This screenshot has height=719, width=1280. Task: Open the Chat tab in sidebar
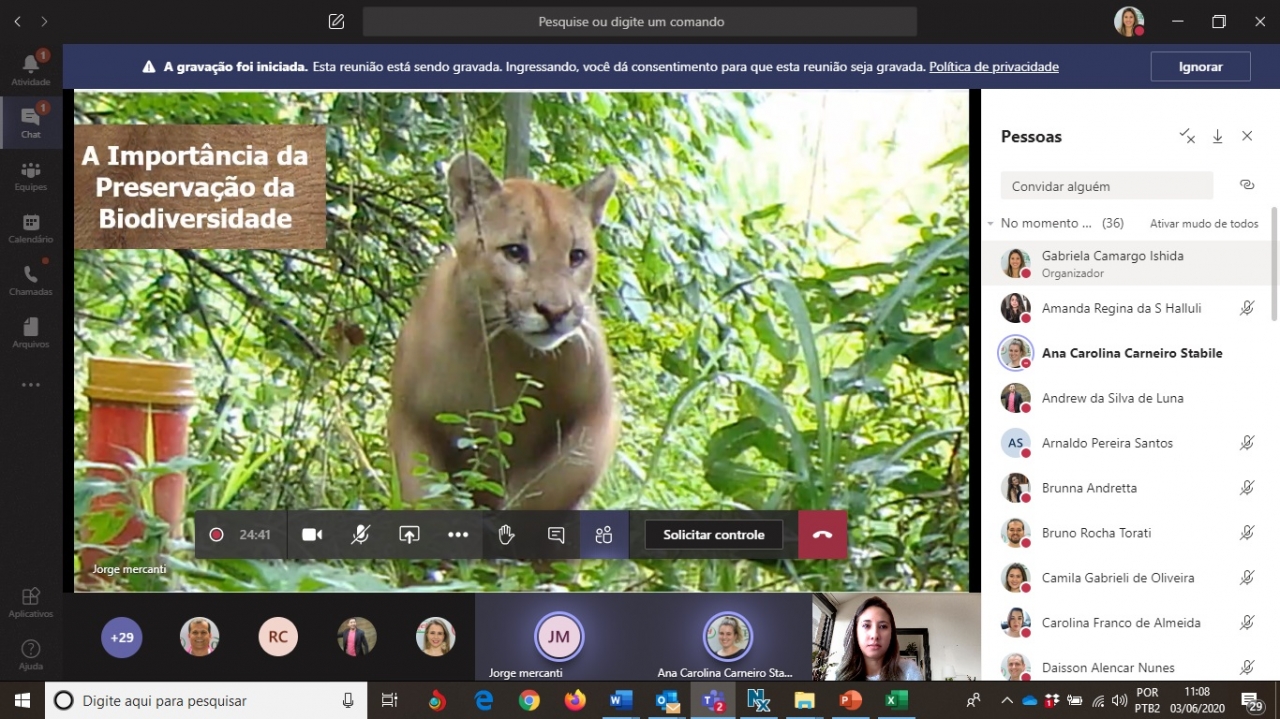[31, 122]
